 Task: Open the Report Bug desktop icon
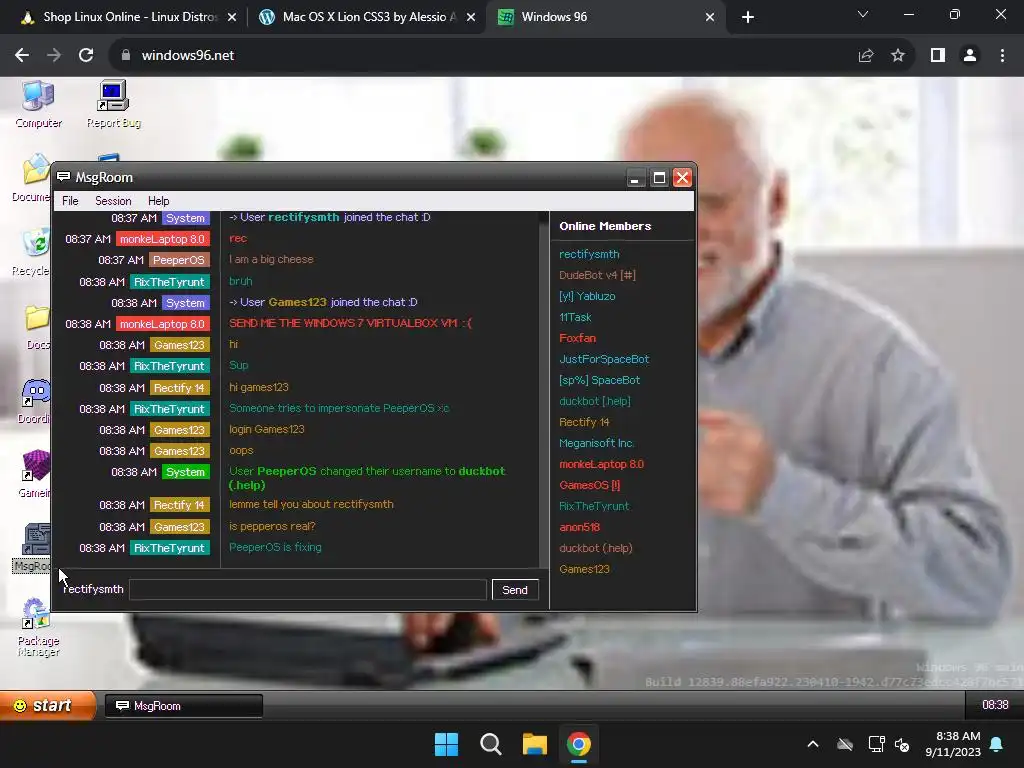pos(114,104)
